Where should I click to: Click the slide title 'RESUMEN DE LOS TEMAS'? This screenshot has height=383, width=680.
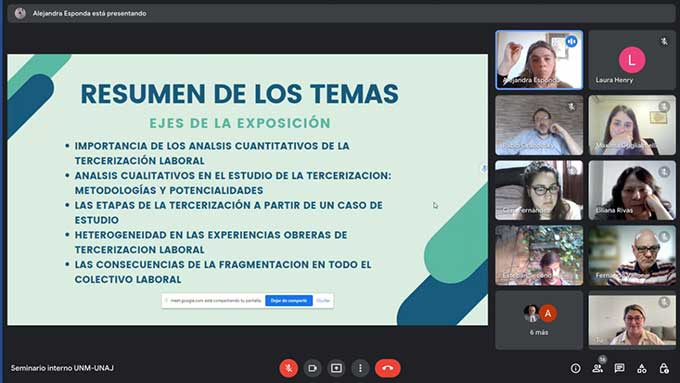pyautogui.click(x=239, y=94)
